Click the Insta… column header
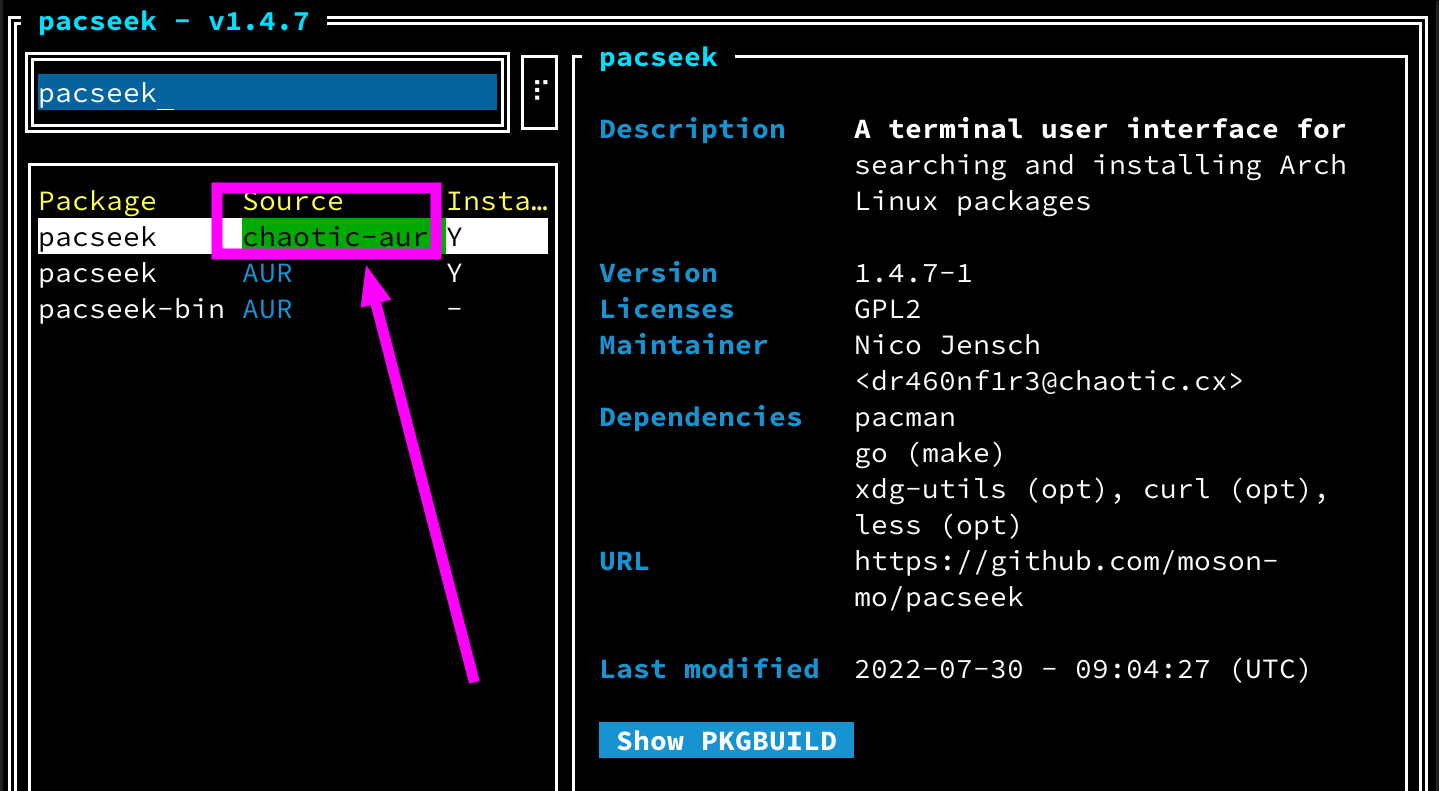Image resolution: width=1439 pixels, height=791 pixels. click(497, 201)
